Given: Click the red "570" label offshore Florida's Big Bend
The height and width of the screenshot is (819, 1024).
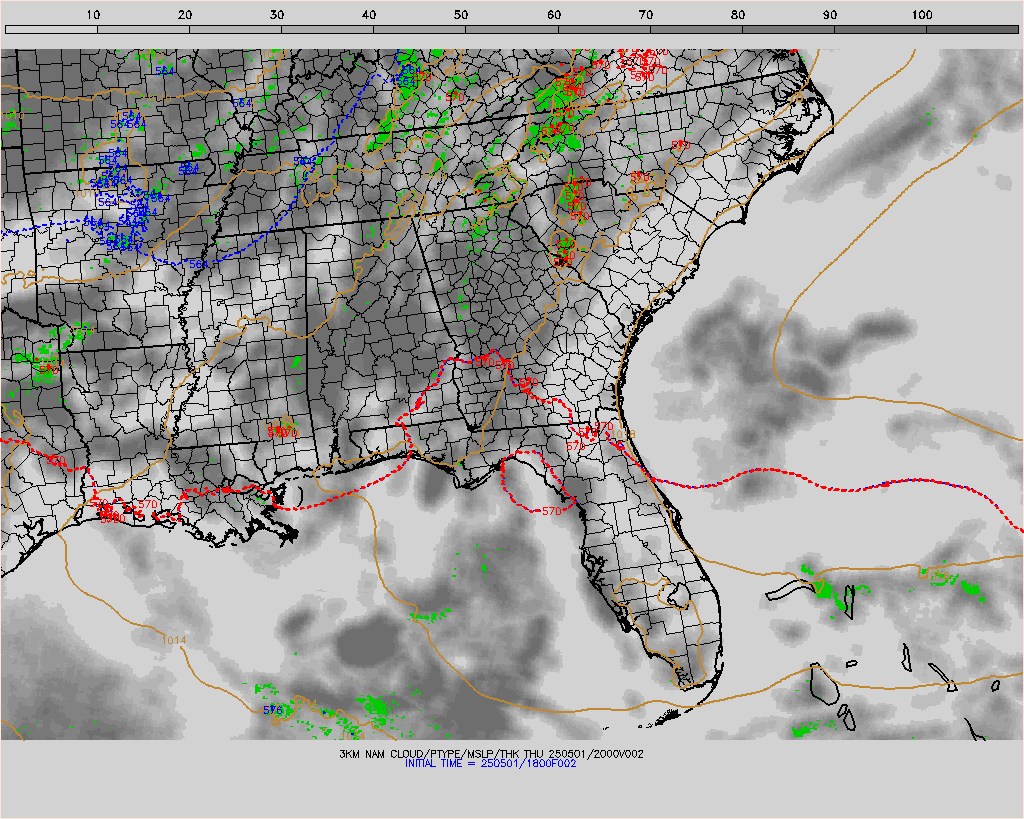Looking at the screenshot, I should click(552, 511).
